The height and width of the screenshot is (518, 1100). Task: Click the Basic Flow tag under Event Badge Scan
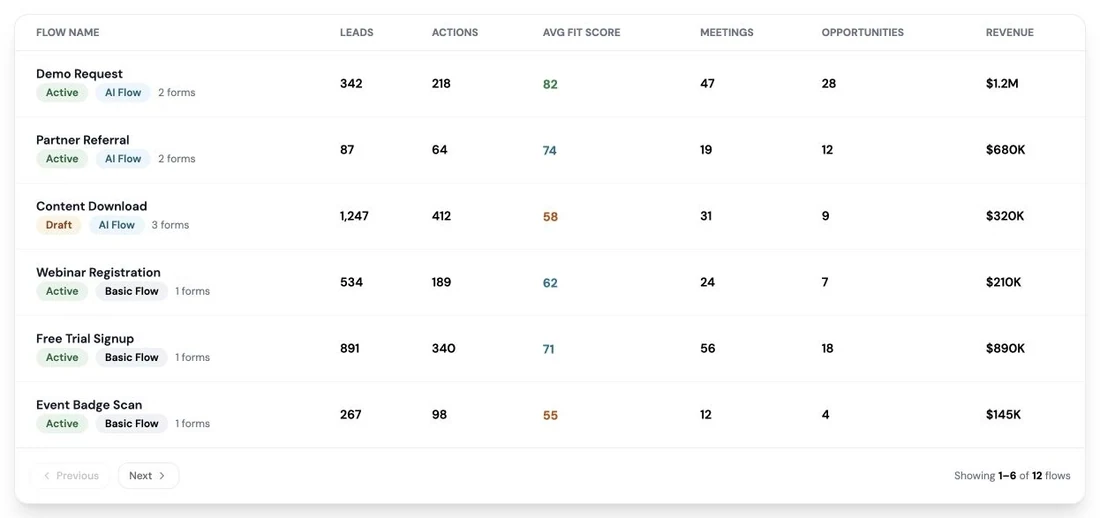[x=131, y=423]
